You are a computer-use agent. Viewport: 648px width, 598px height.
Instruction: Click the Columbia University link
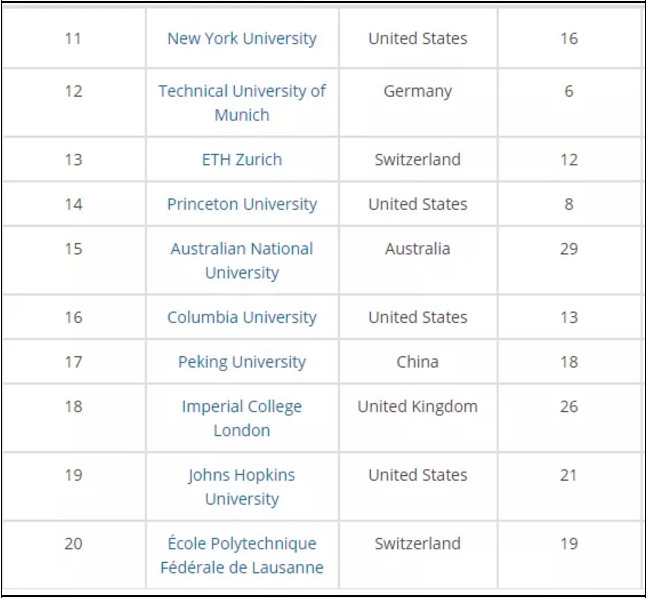tap(242, 318)
